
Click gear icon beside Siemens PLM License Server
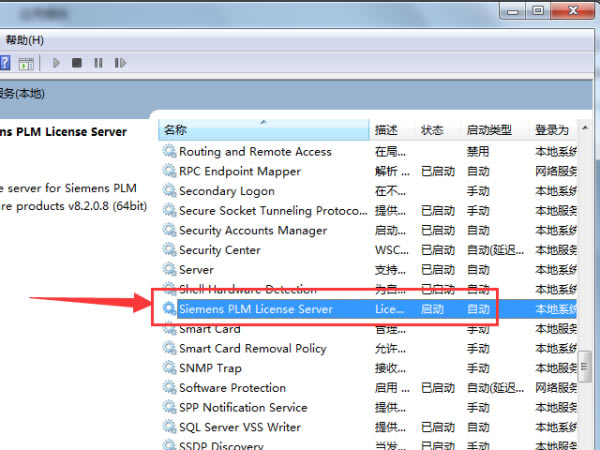[x=169, y=308]
